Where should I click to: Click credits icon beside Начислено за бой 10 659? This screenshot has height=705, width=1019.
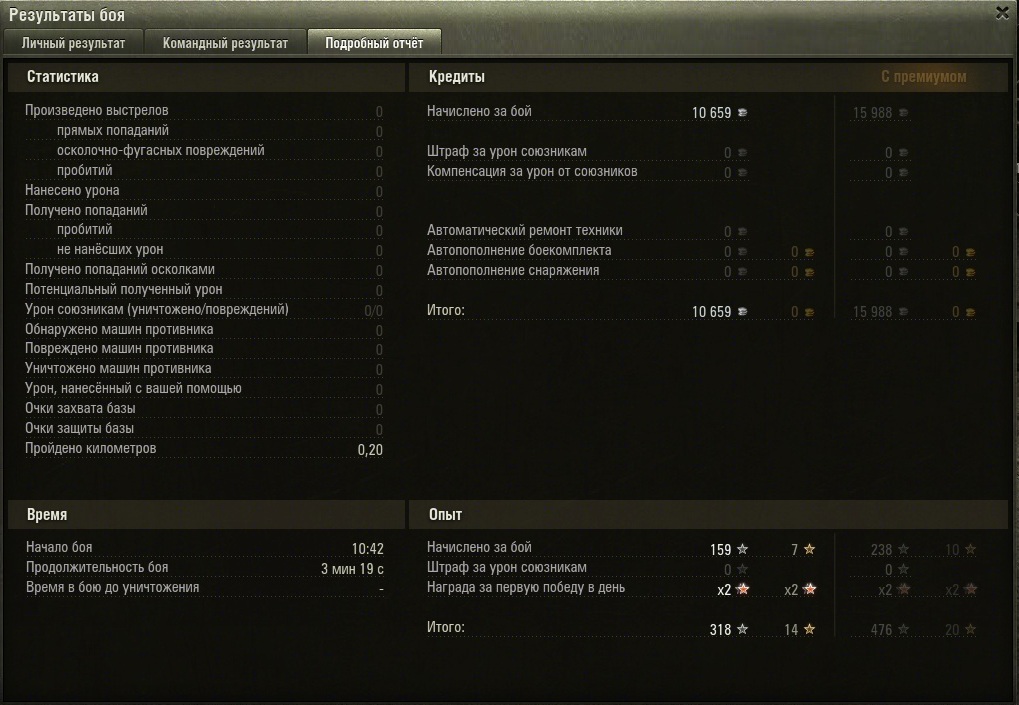coord(742,112)
